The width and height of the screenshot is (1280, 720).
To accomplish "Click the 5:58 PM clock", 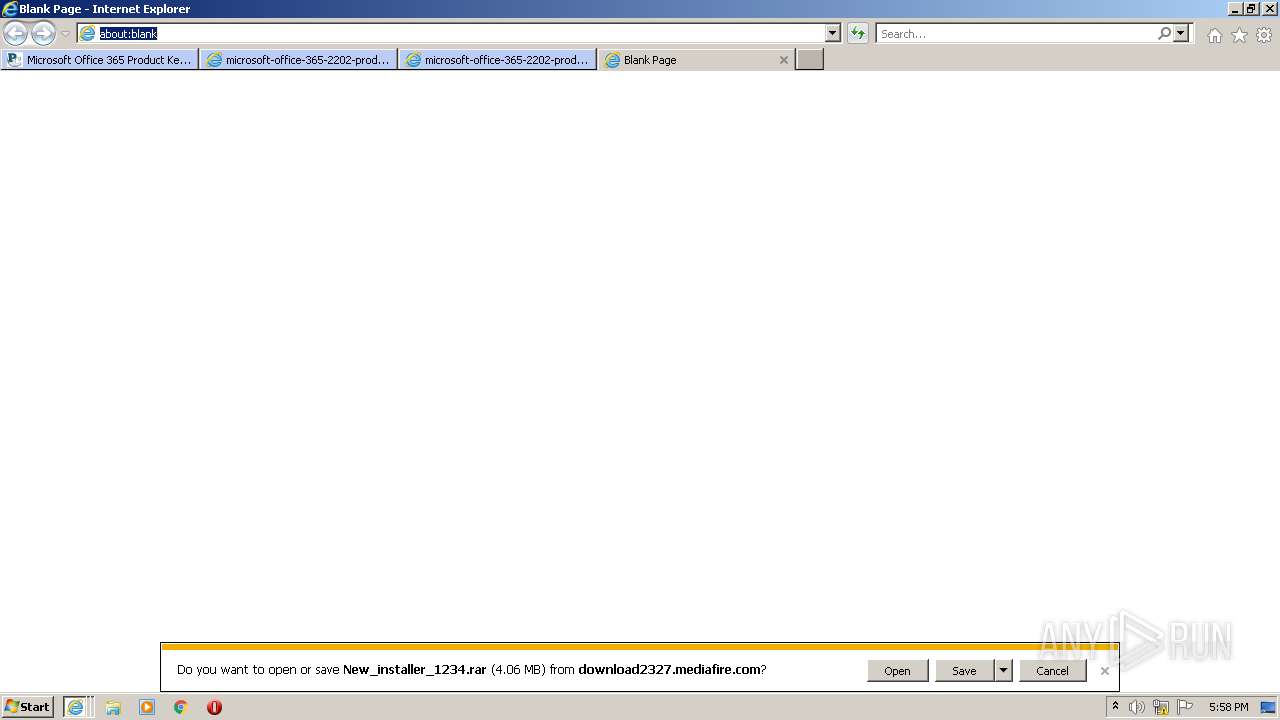I will coord(1228,707).
